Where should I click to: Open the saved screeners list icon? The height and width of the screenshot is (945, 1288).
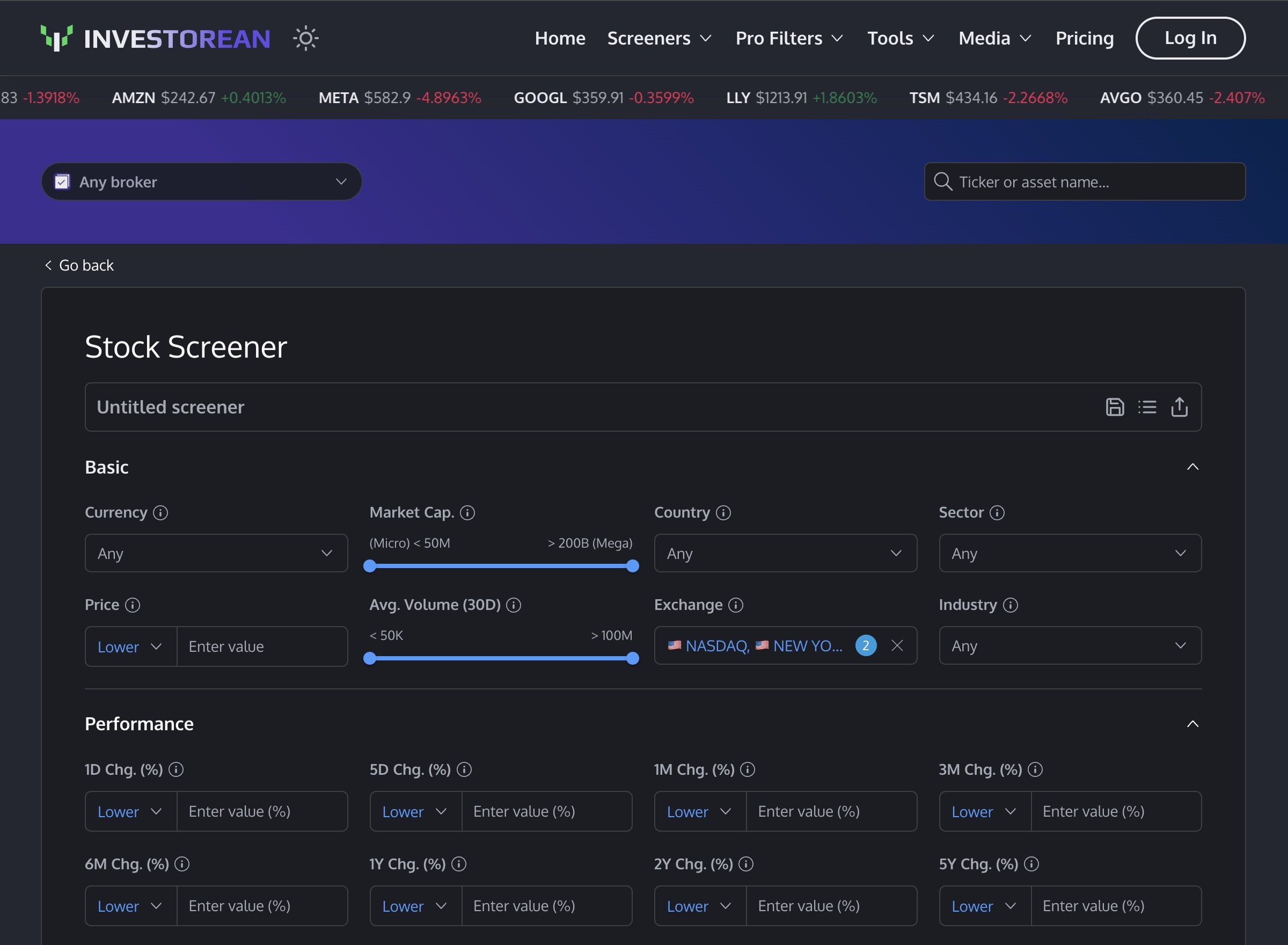[1147, 406]
